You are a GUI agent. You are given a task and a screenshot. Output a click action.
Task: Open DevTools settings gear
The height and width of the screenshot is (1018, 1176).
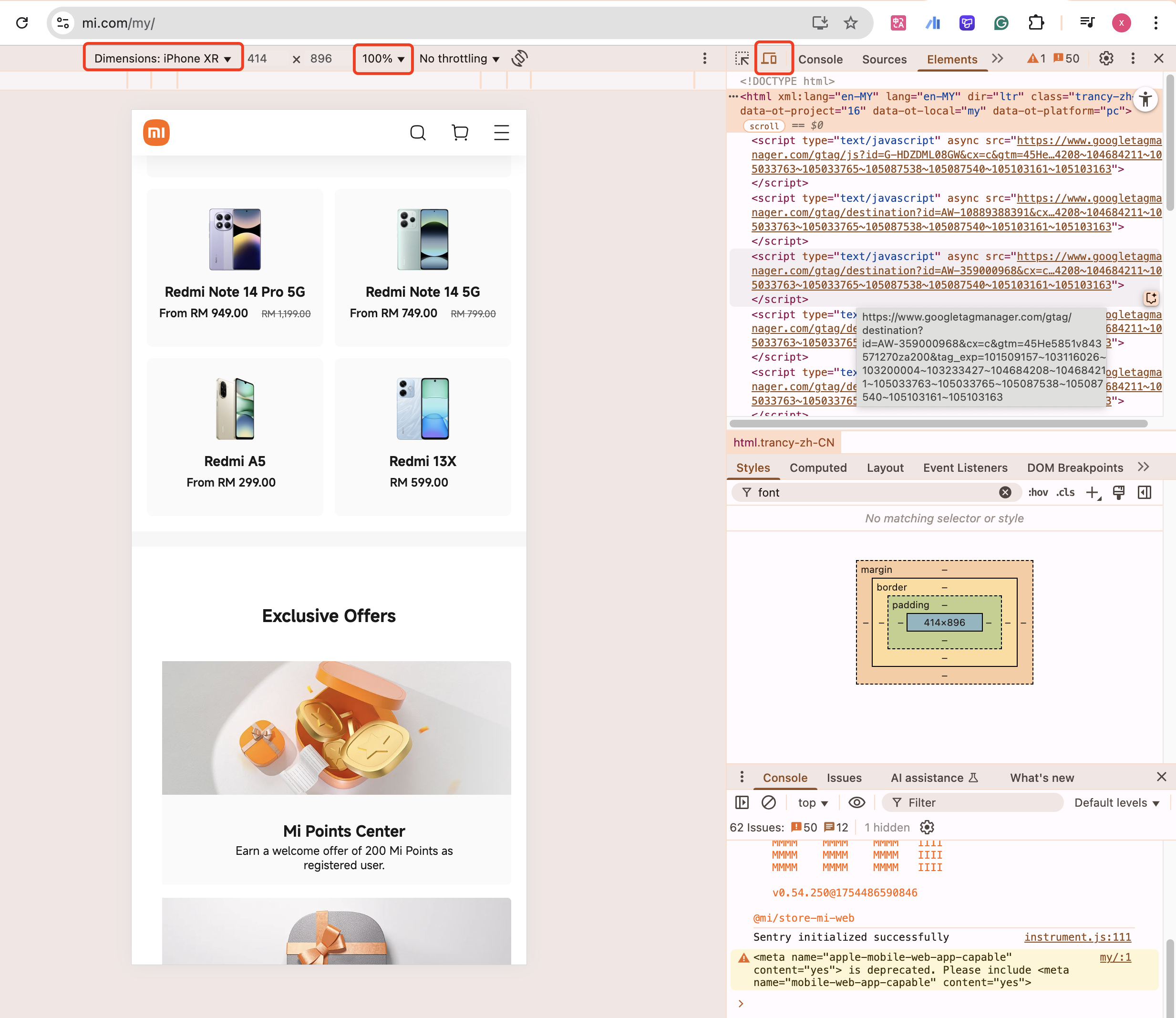click(1105, 59)
